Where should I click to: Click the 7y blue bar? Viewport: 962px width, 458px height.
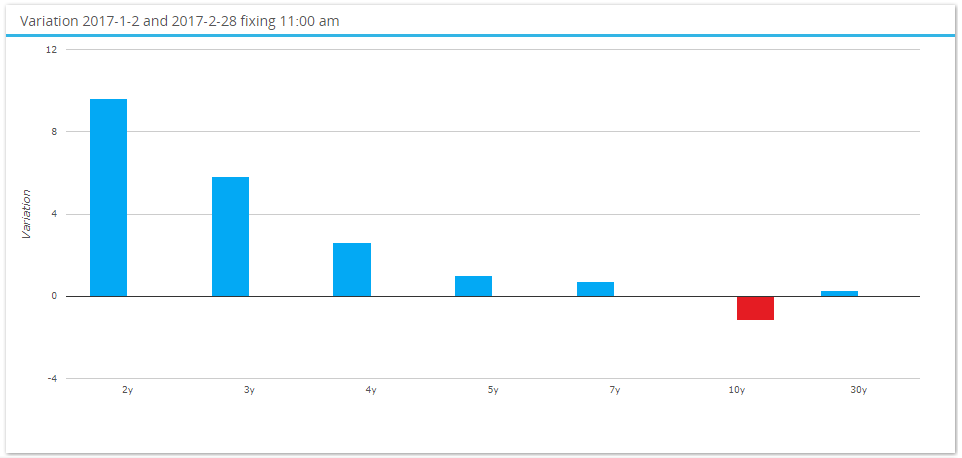(595, 289)
